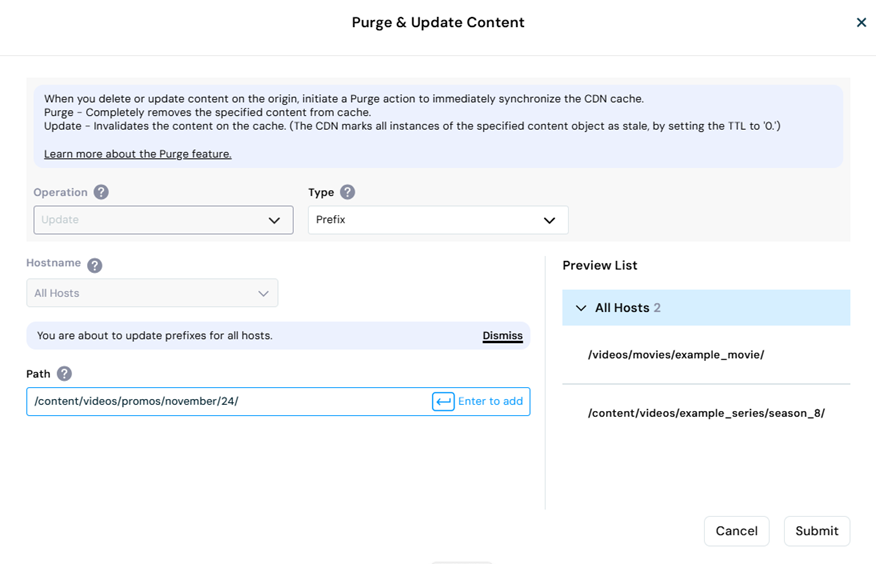Screen dimensions: 876x564
Task: Close the Purge & Update Content dialog
Action: [861, 22]
